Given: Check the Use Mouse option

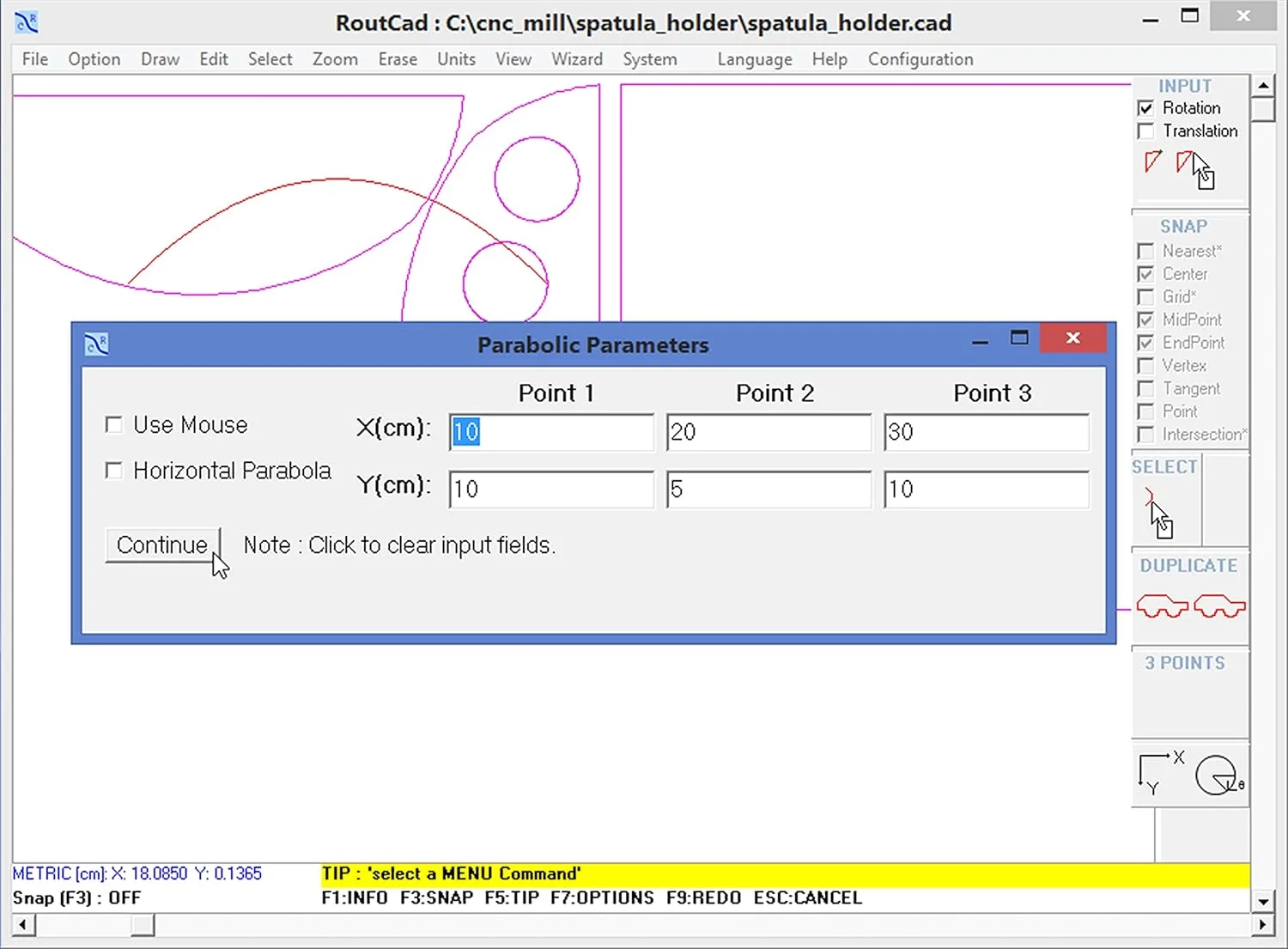Looking at the screenshot, I should pos(114,424).
